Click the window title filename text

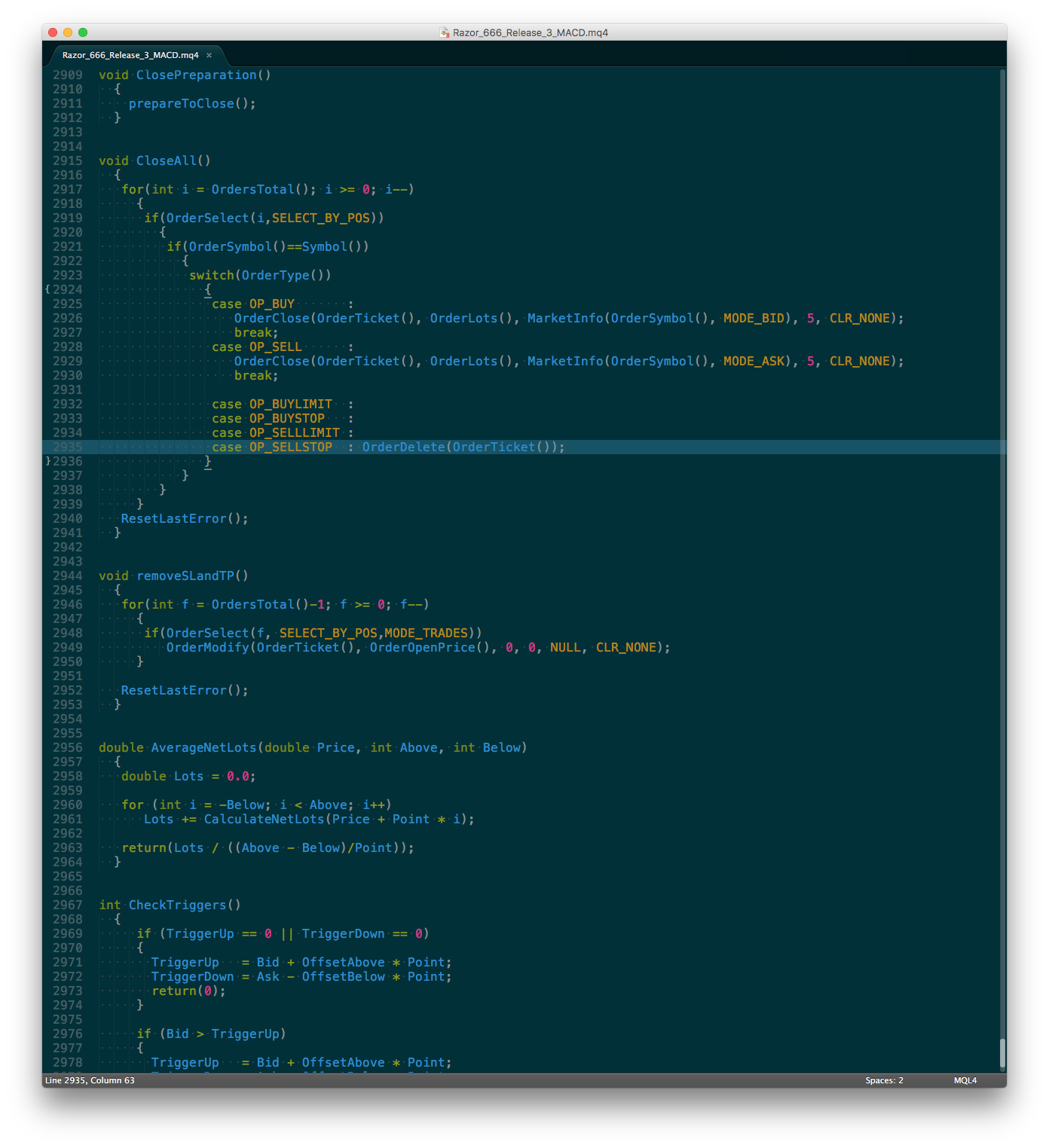point(530,32)
